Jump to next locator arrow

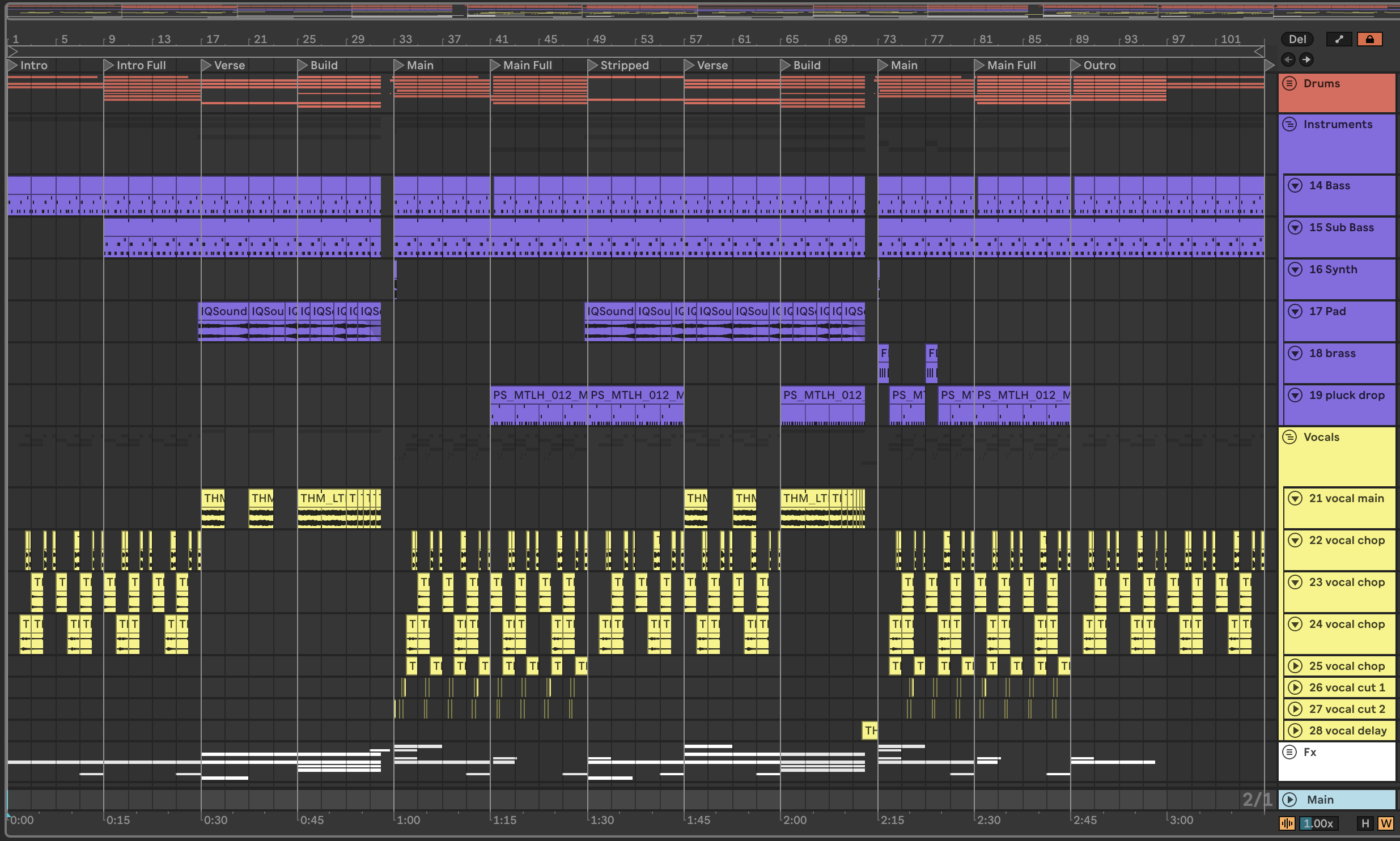click(x=1306, y=60)
